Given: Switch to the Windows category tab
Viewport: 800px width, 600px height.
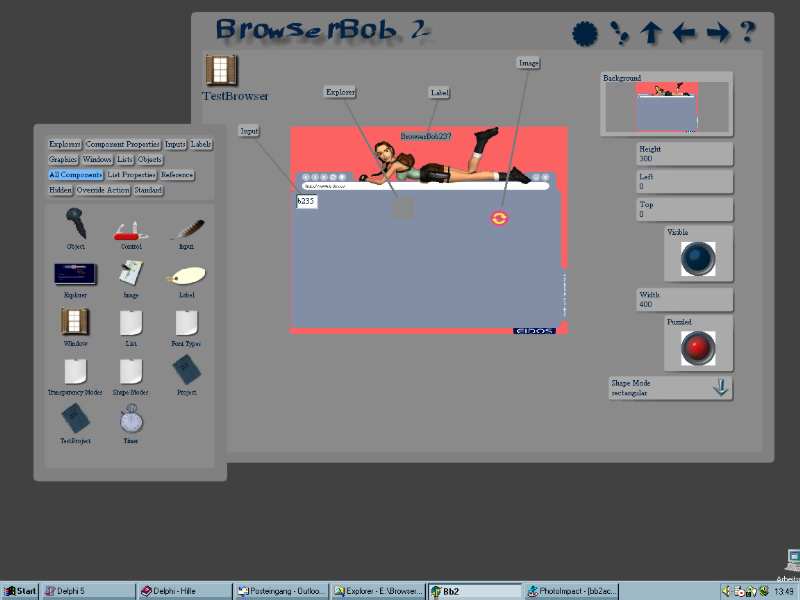Looking at the screenshot, I should tap(97, 160).
